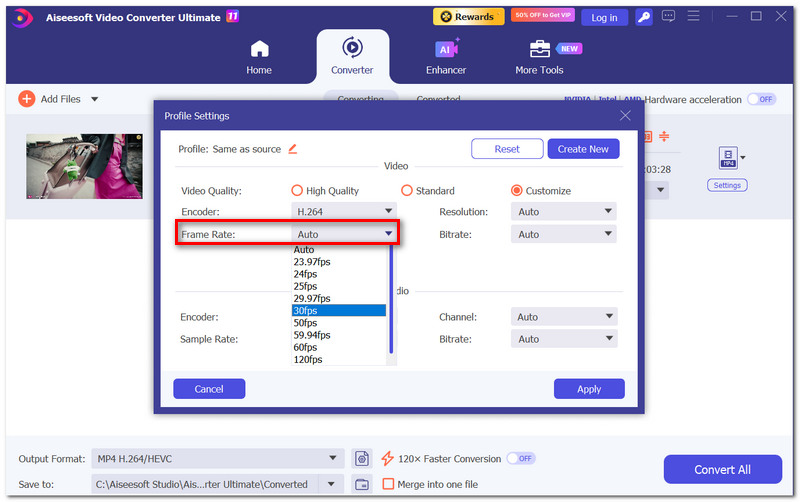Check the Merge into one file box
Screen dimensions: 800x502
click(x=388, y=484)
